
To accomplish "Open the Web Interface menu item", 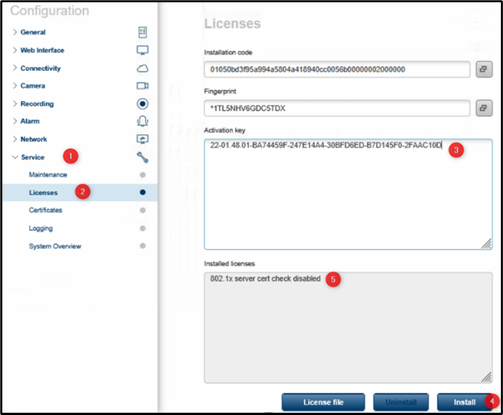I will (x=42, y=50).
